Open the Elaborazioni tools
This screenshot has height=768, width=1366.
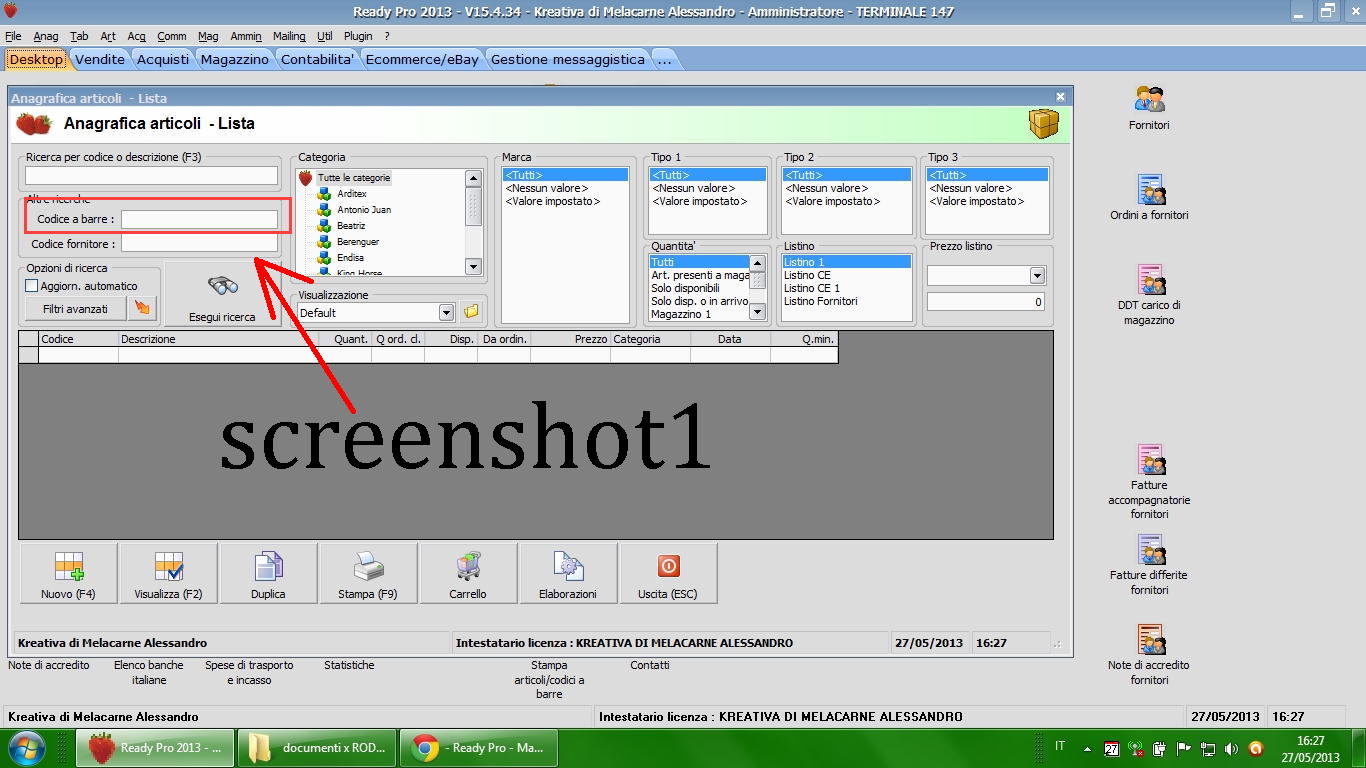568,573
